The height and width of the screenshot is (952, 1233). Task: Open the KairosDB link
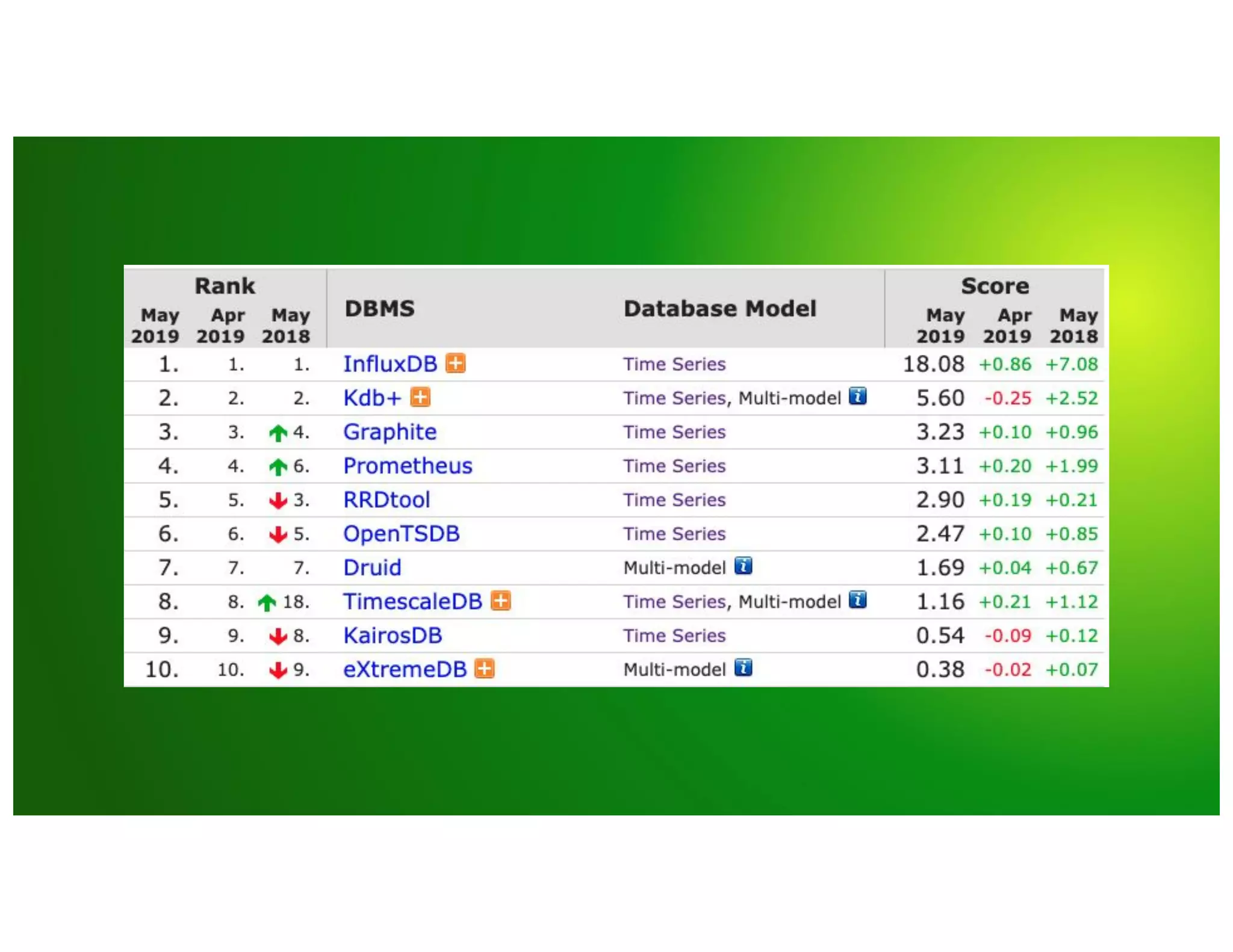tap(393, 635)
